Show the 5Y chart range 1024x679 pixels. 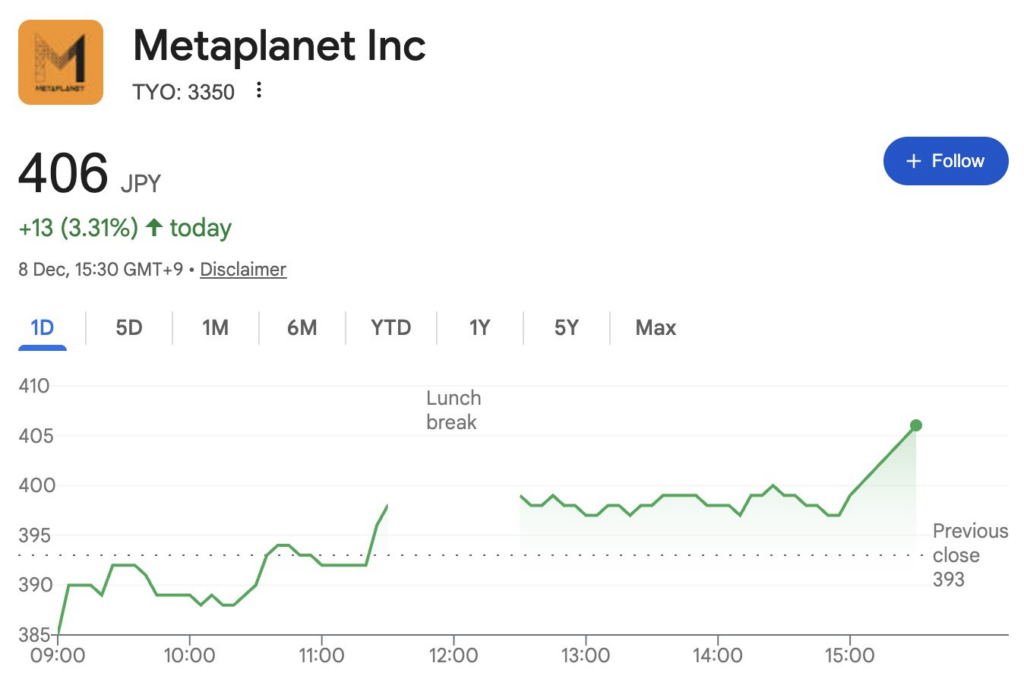(x=565, y=327)
